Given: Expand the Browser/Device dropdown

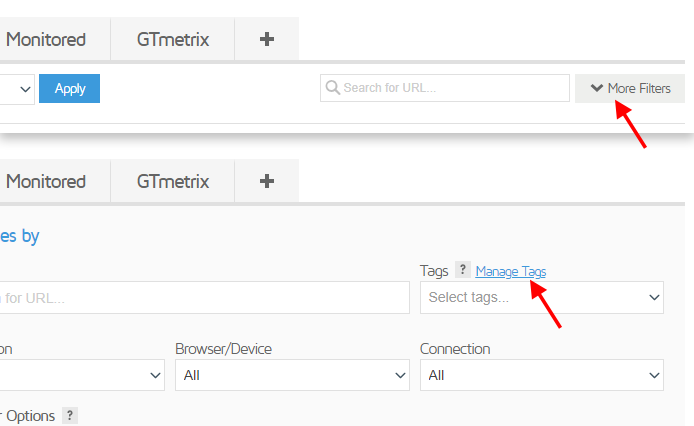Looking at the screenshot, I should tap(292, 375).
